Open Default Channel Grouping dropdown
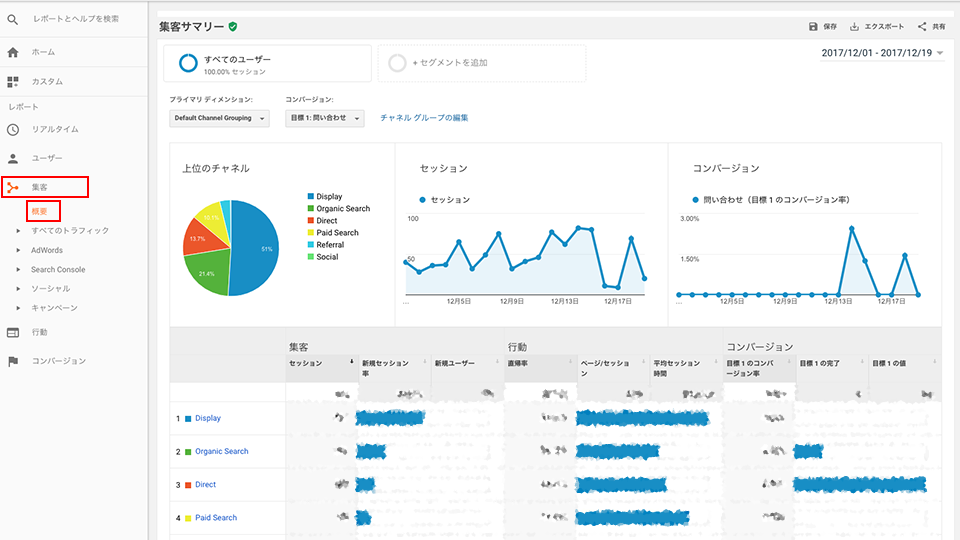This screenshot has height=540, width=960. point(219,118)
